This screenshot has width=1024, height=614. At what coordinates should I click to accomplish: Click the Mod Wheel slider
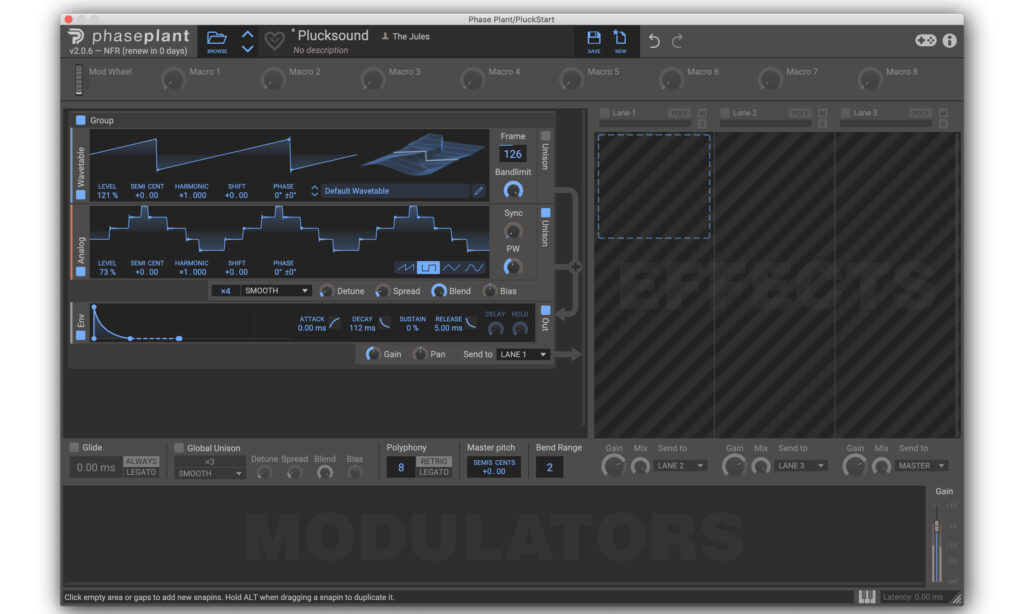[x=79, y=80]
